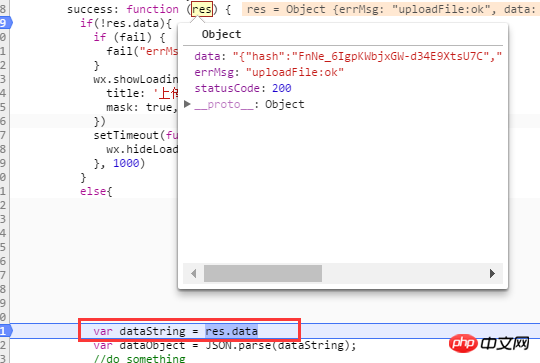
Task: Click the Object header in popup
Action: 221,34
